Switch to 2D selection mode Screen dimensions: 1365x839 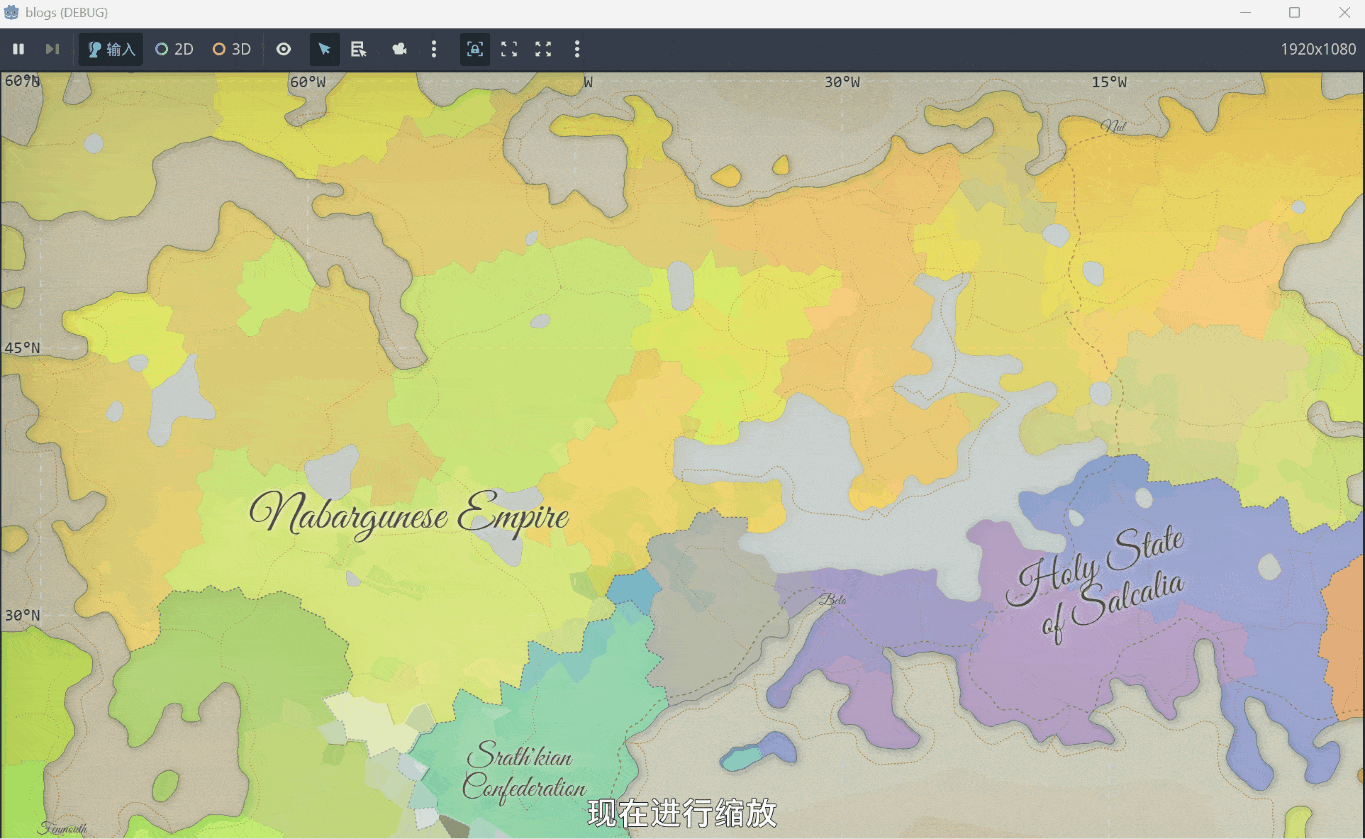[x=174, y=49]
